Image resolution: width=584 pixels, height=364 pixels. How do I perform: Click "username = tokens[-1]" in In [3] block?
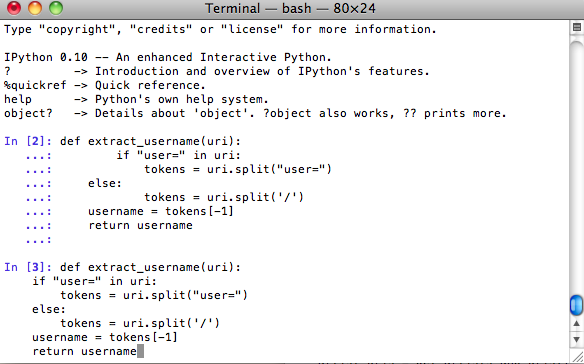(105, 337)
